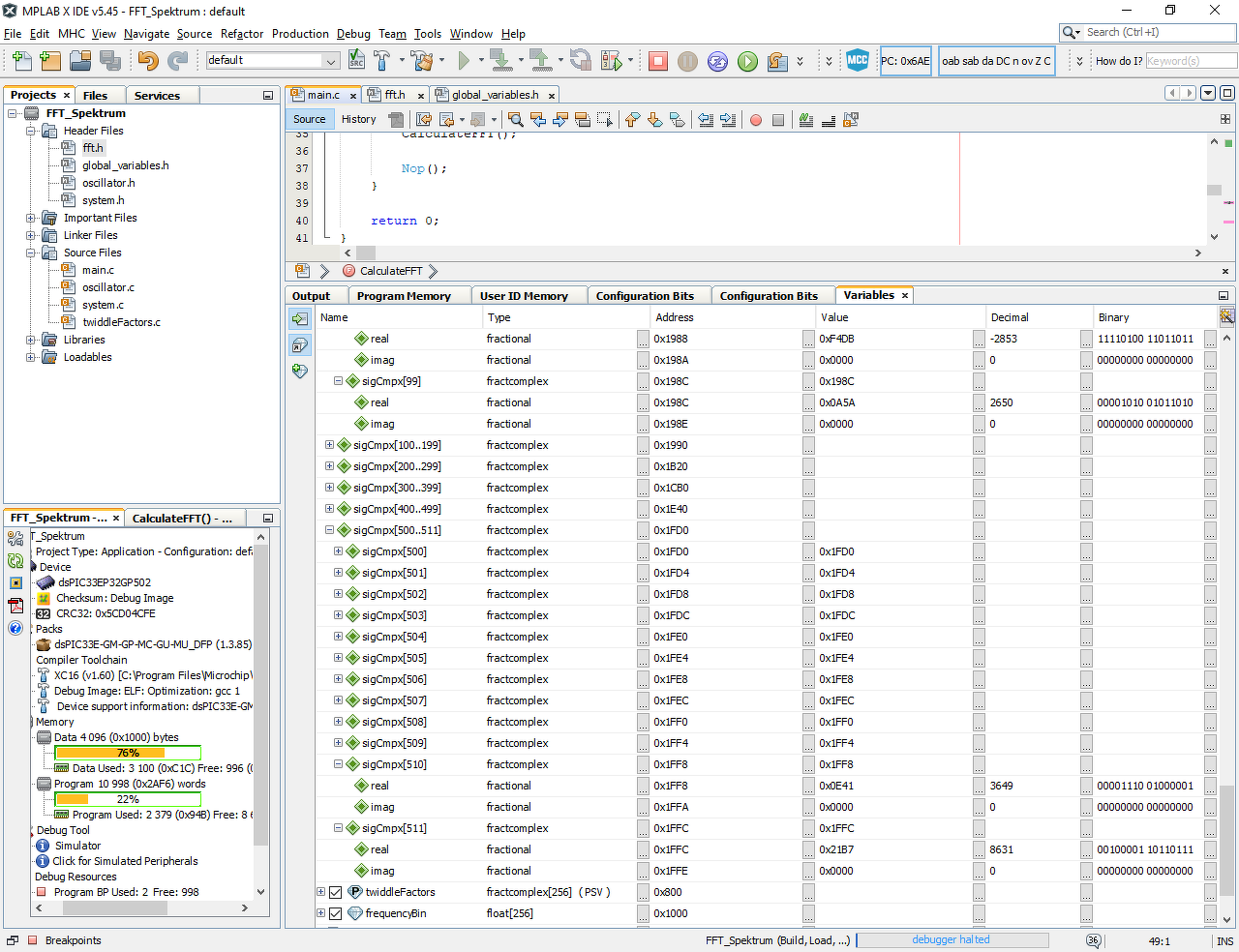The height and width of the screenshot is (952, 1239).
Task: Toggle rectangular selection mode in editor
Action: [x=605, y=120]
